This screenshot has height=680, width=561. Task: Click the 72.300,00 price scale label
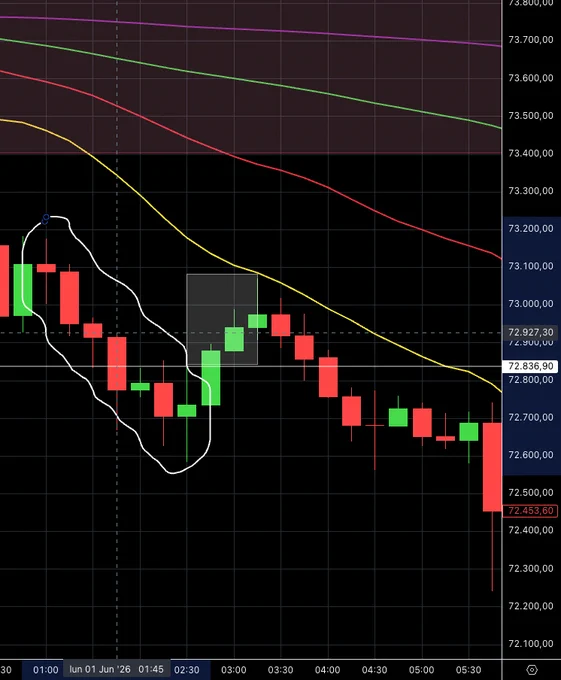(x=531, y=569)
